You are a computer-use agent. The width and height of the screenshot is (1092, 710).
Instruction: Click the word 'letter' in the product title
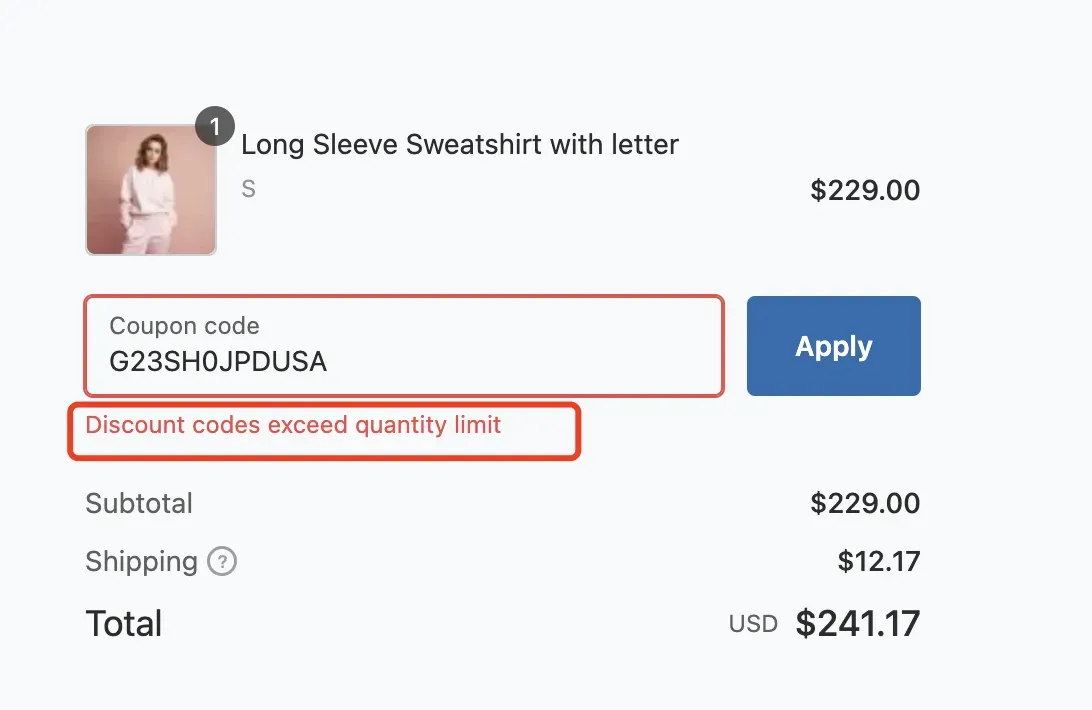click(x=642, y=145)
